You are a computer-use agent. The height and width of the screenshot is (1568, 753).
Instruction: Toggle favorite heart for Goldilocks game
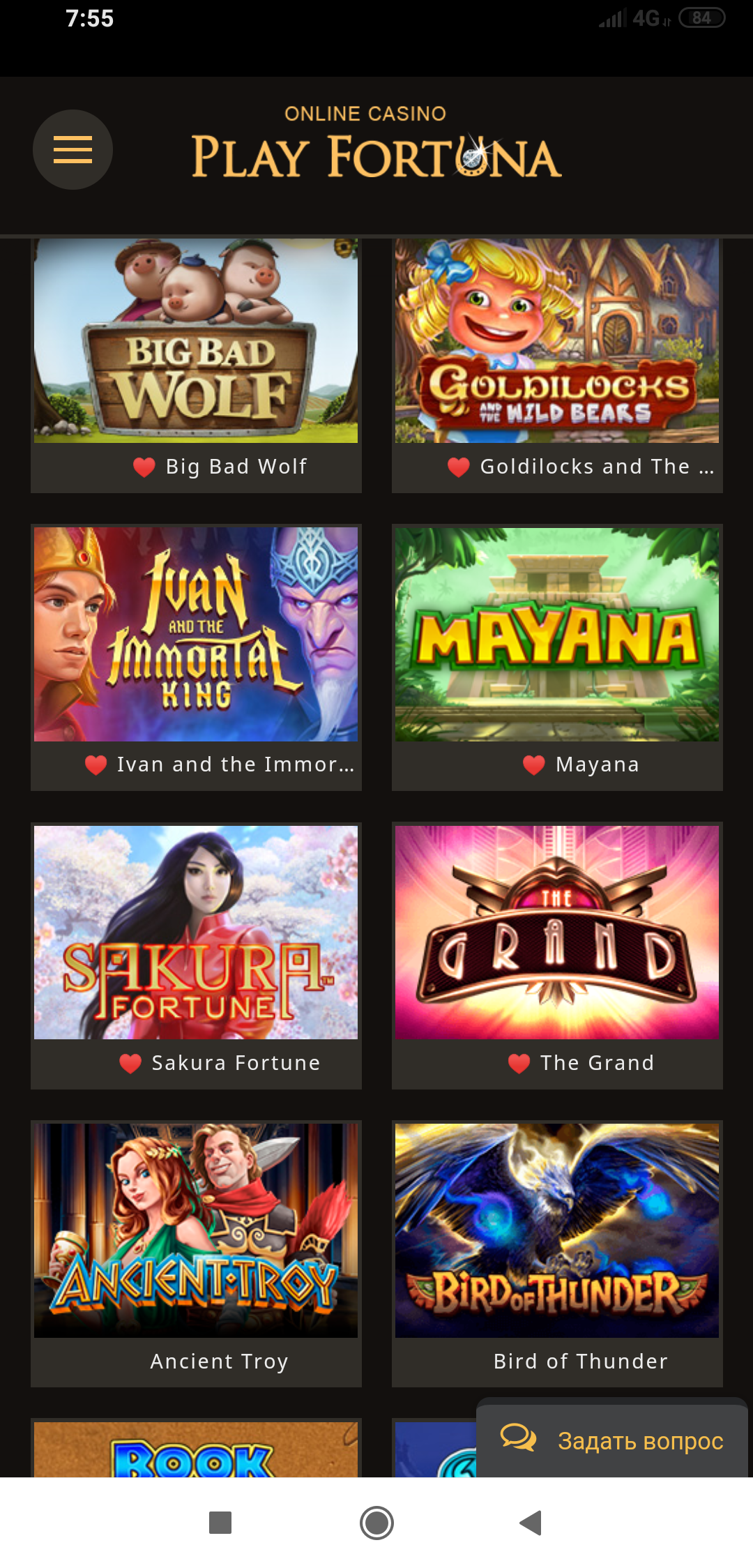[459, 467]
